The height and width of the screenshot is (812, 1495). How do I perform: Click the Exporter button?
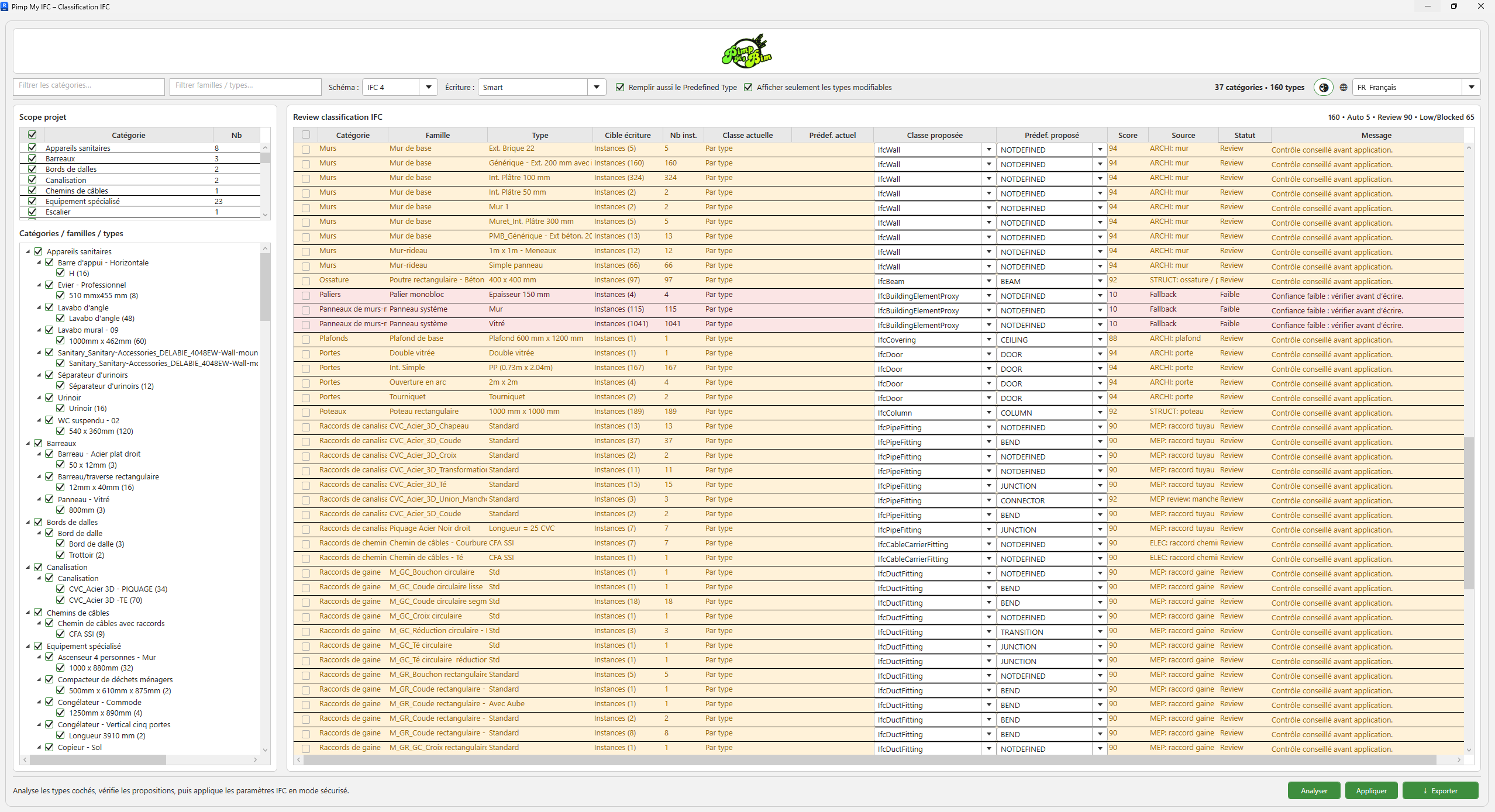[1440, 790]
